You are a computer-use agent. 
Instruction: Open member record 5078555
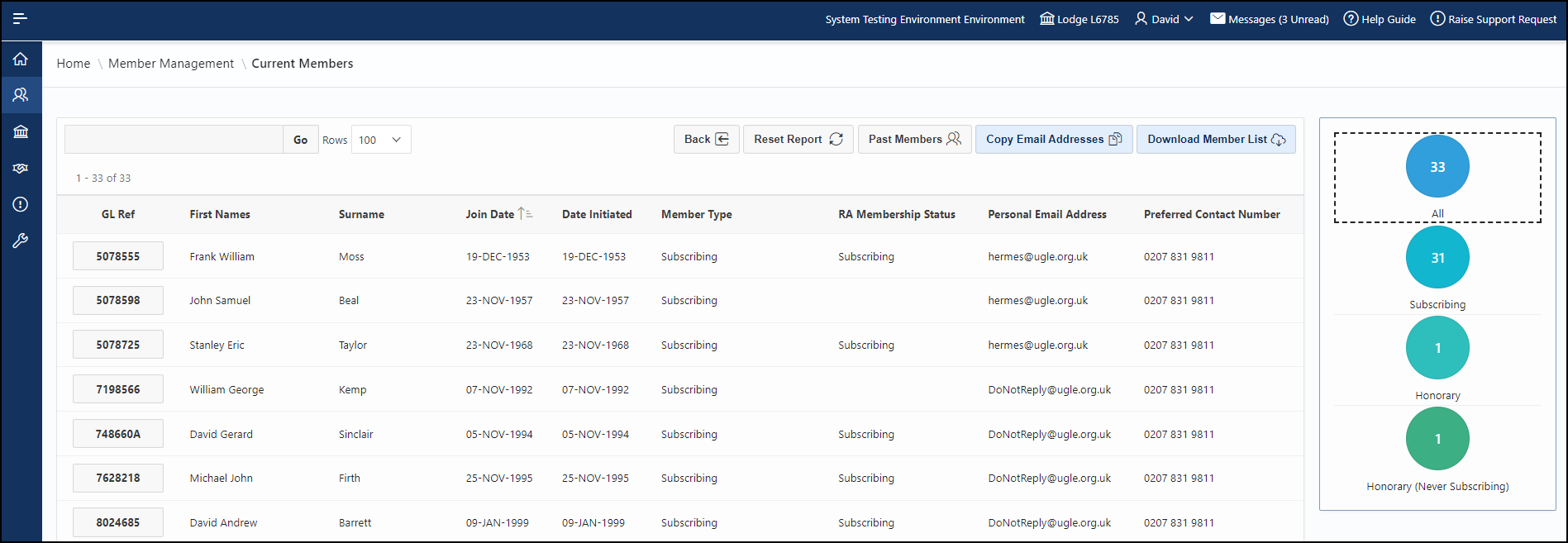point(118,256)
